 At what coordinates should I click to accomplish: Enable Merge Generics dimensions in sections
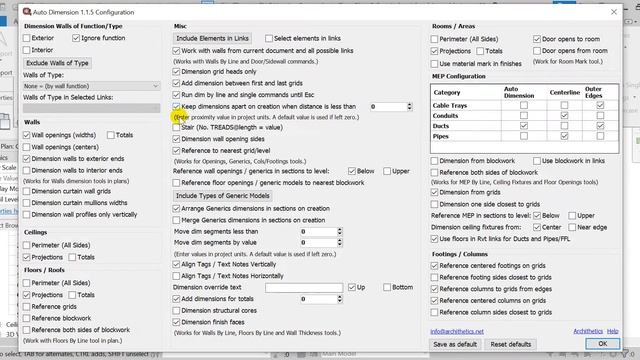176,220
